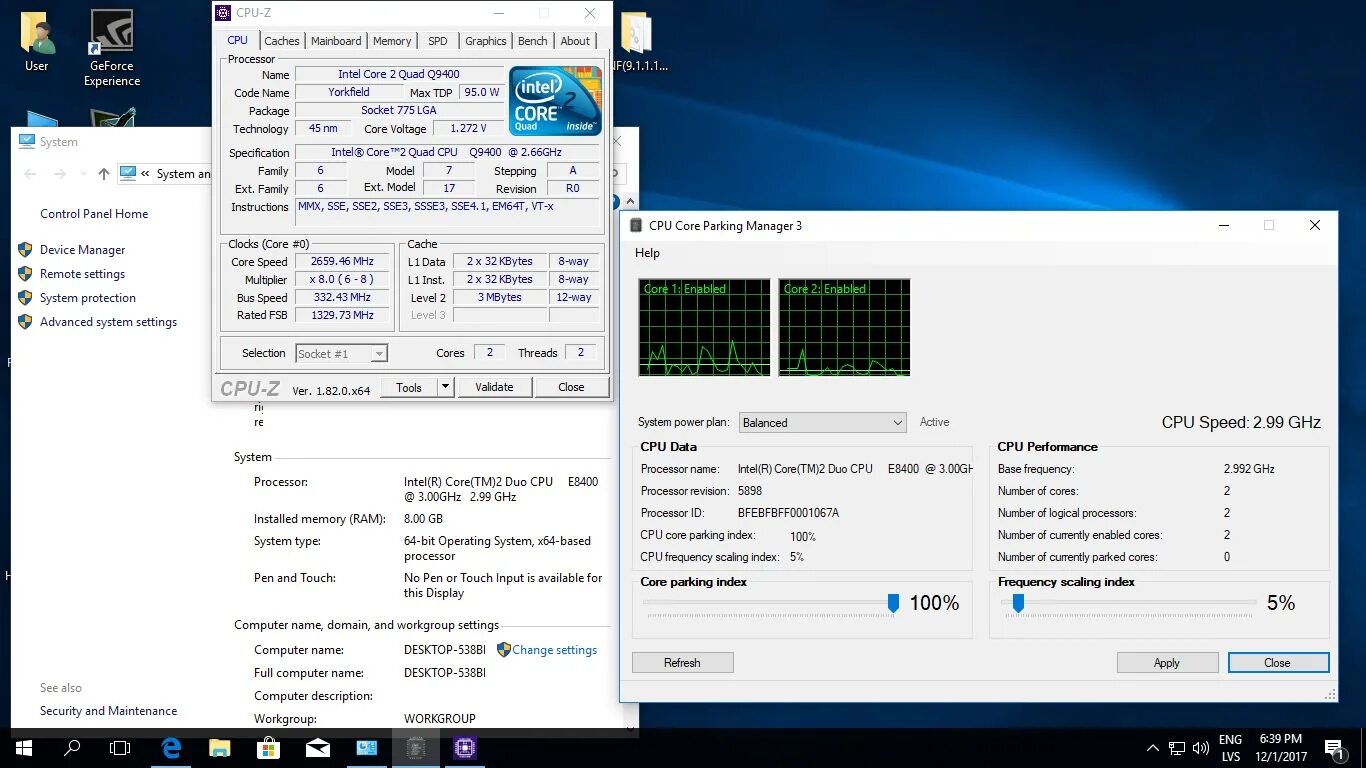Launch Microsoft Edge from taskbar
1366x768 pixels.
(171, 747)
